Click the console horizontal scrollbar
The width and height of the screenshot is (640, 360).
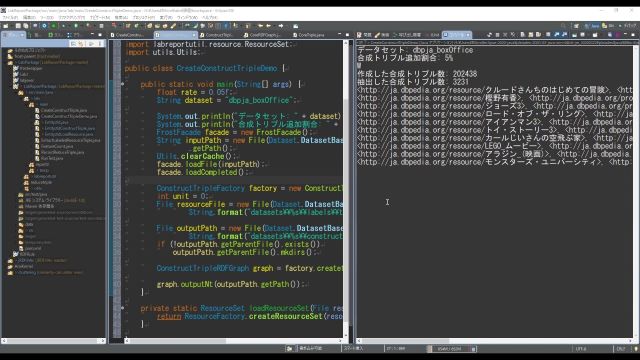495,341
